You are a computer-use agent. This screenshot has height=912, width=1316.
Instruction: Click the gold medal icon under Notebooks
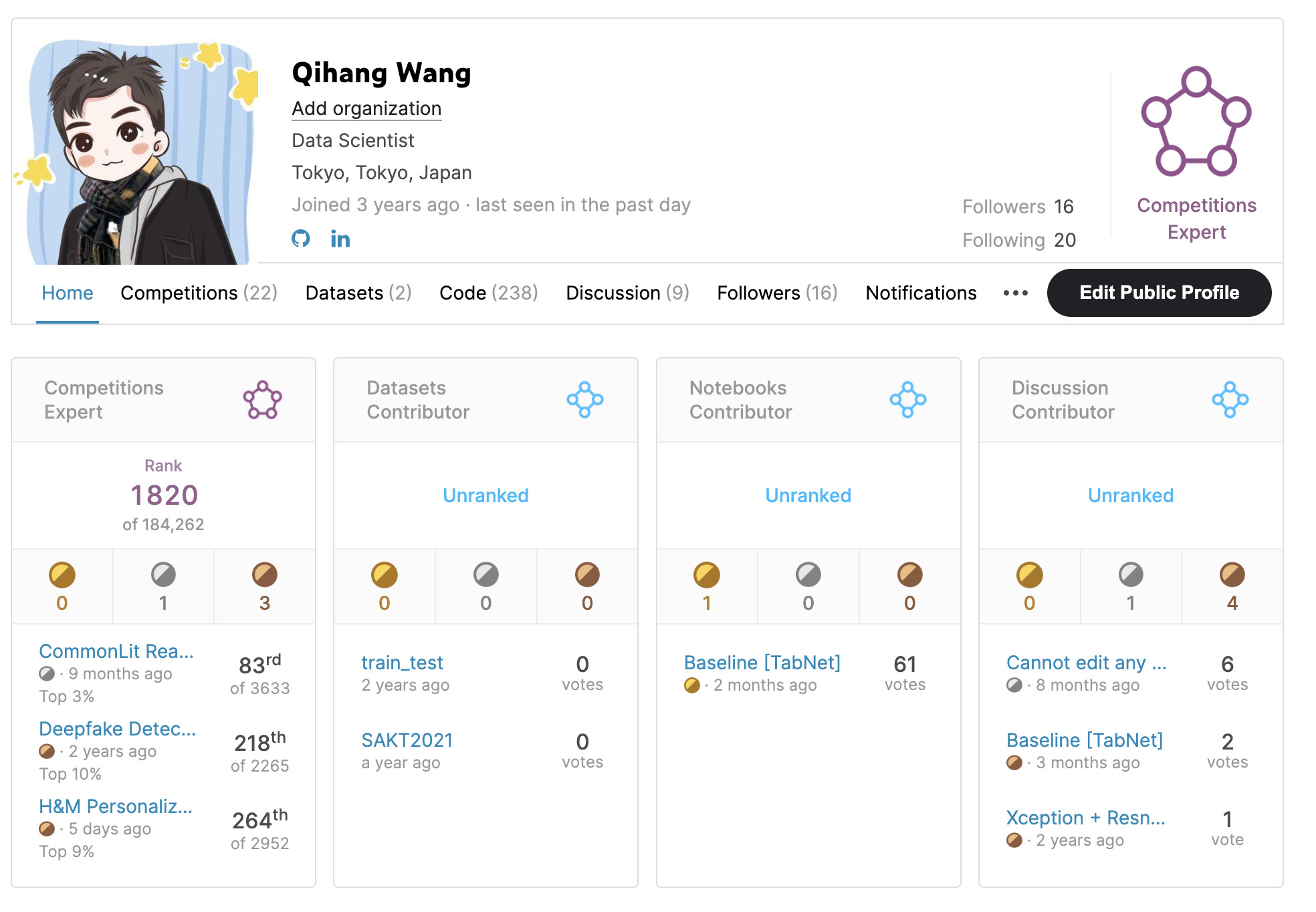tap(707, 574)
